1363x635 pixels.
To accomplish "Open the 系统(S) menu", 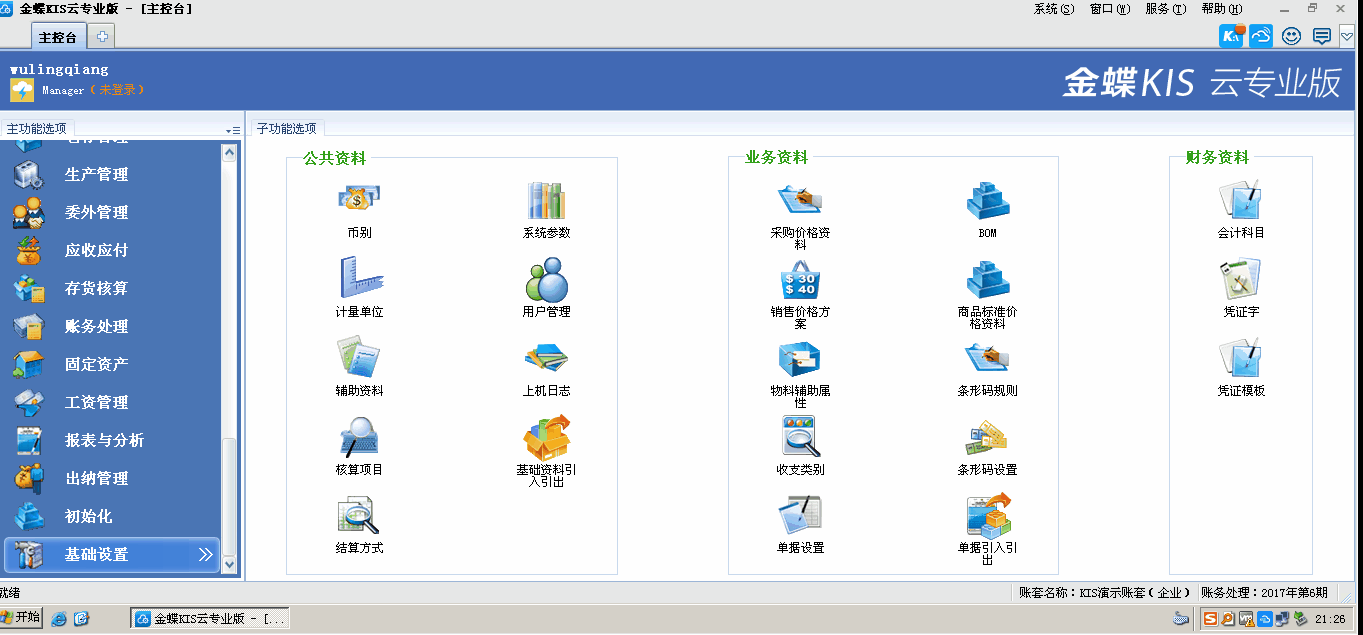I will tap(1053, 9).
